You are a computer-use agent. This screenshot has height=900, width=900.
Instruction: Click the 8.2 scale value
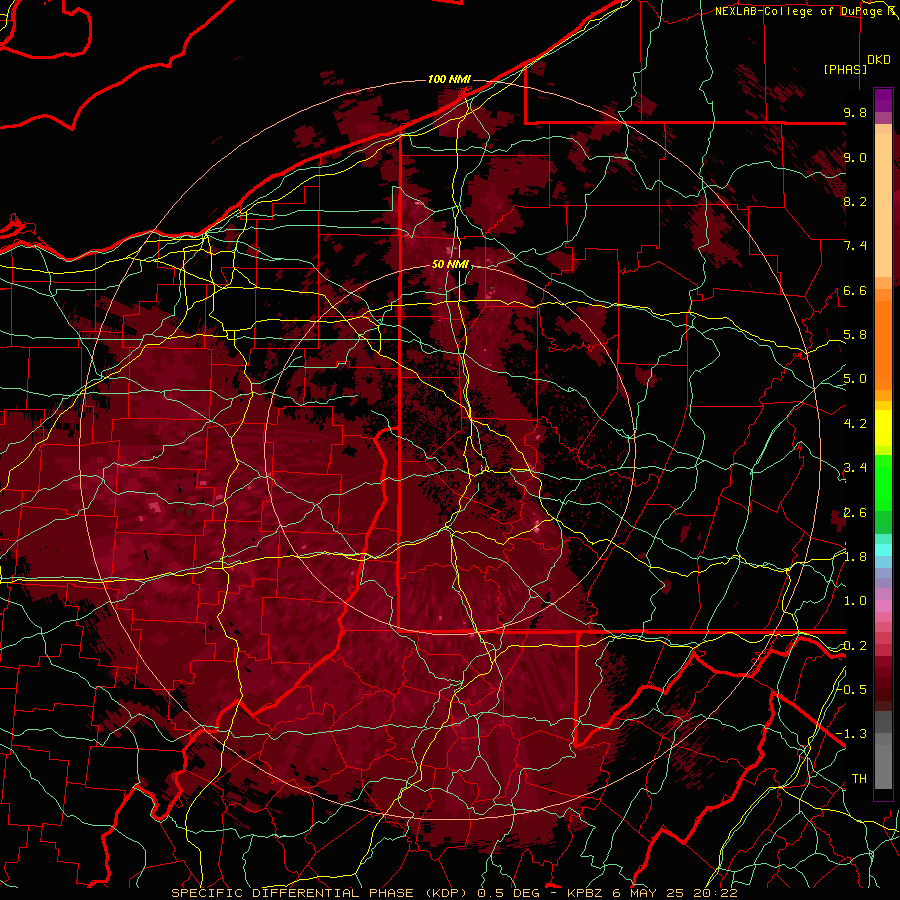(x=855, y=201)
